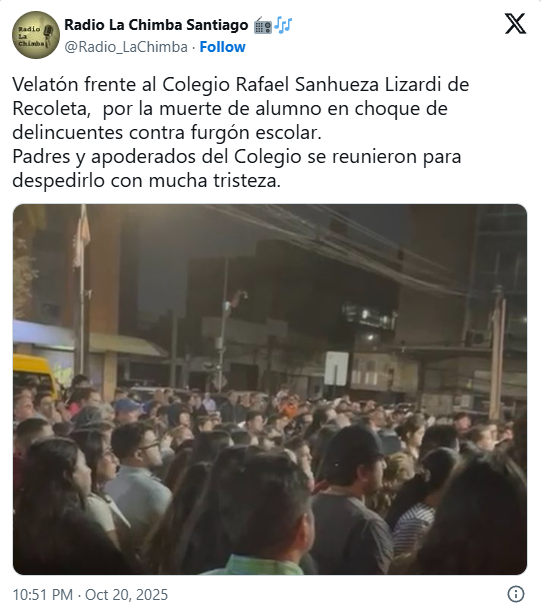
Task: Click Radio La Chimba profile avatar
Action: click(36, 35)
